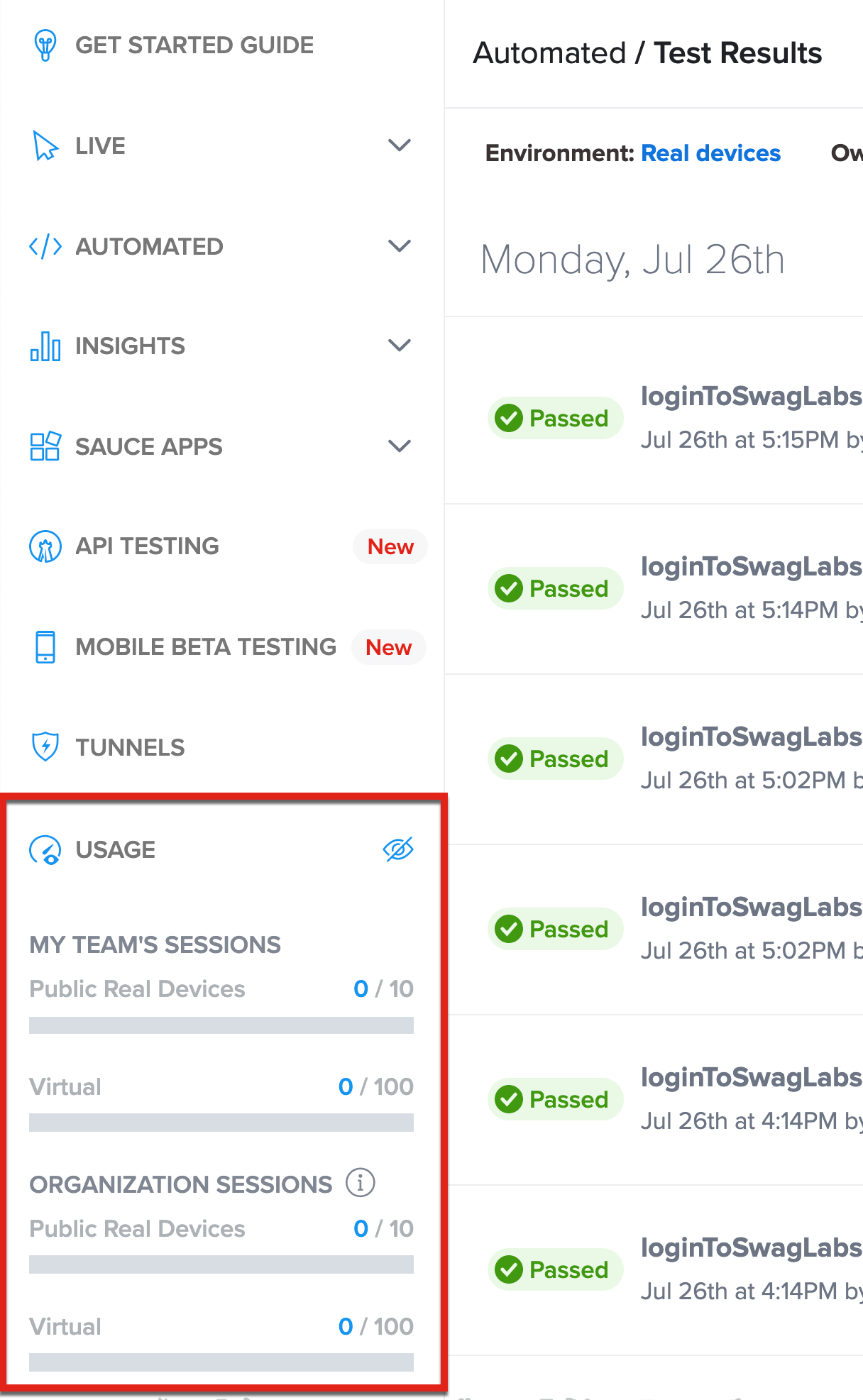Viewport: 863px width, 1400px height.
Task: Click the info icon beside Organization Sessions
Action: [361, 1183]
